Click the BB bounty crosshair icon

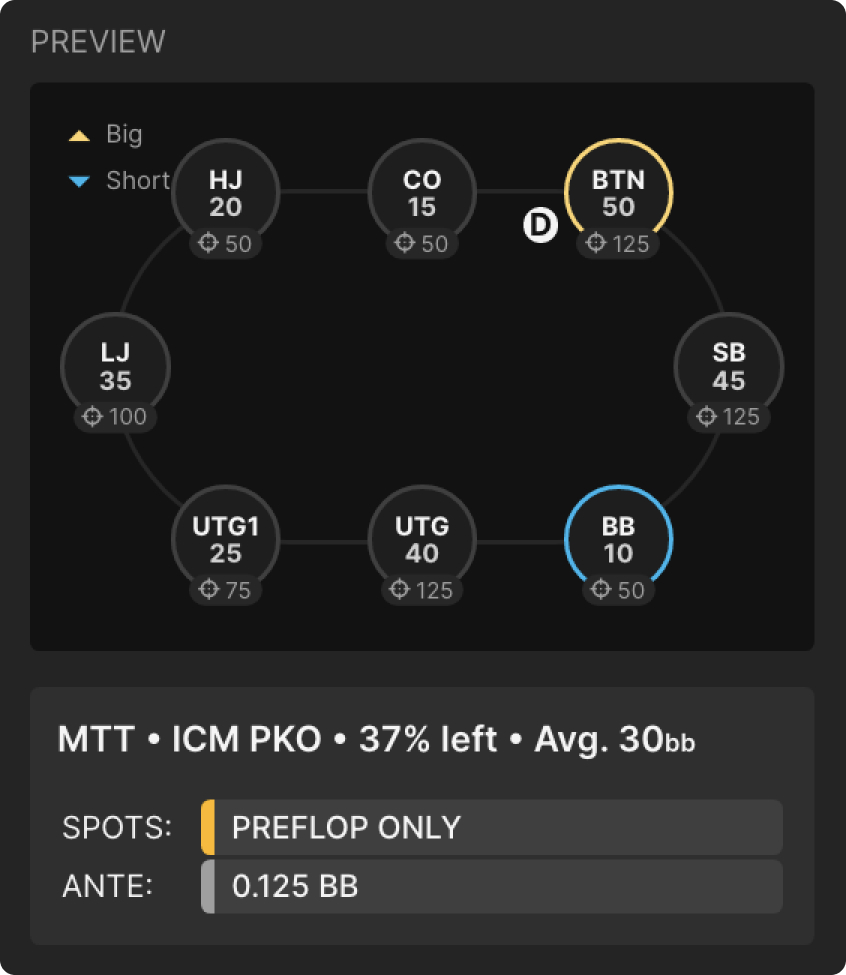[x=600, y=590]
